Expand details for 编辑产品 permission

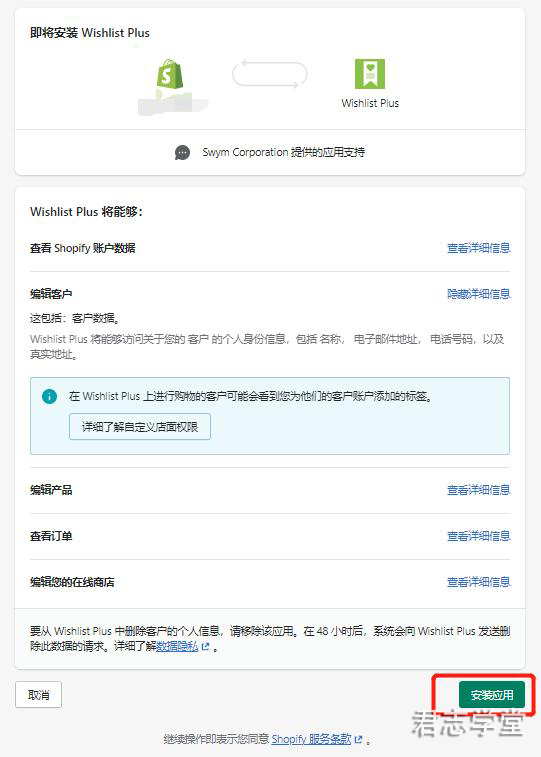pos(478,490)
